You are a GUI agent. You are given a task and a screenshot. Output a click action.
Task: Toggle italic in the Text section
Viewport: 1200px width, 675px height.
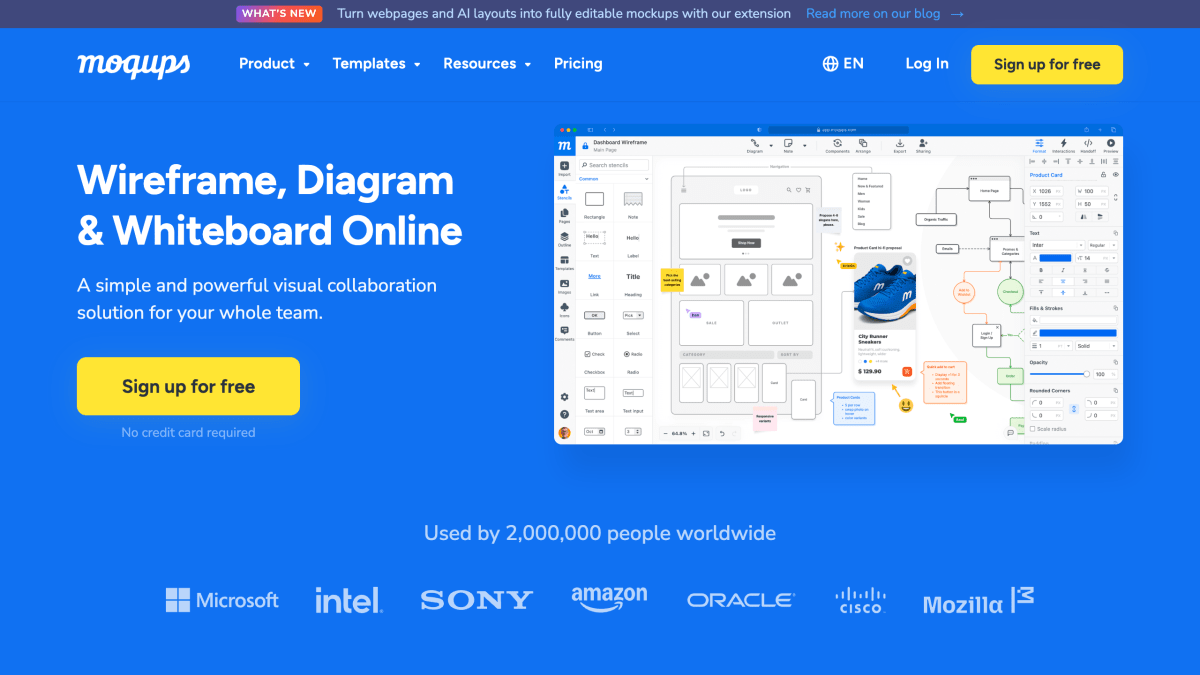(1063, 270)
